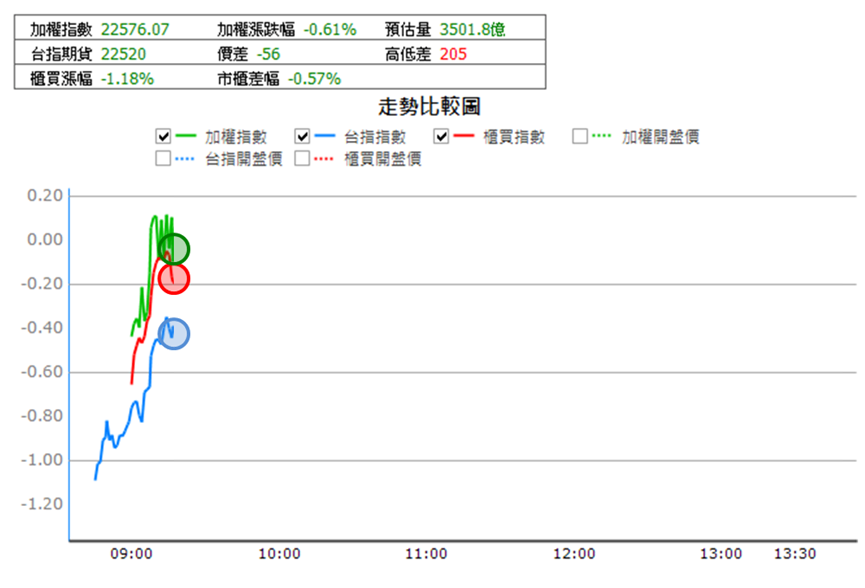Click the 09:00 time axis label
This screenshot has width=865, height=588.
click(131, 554)
